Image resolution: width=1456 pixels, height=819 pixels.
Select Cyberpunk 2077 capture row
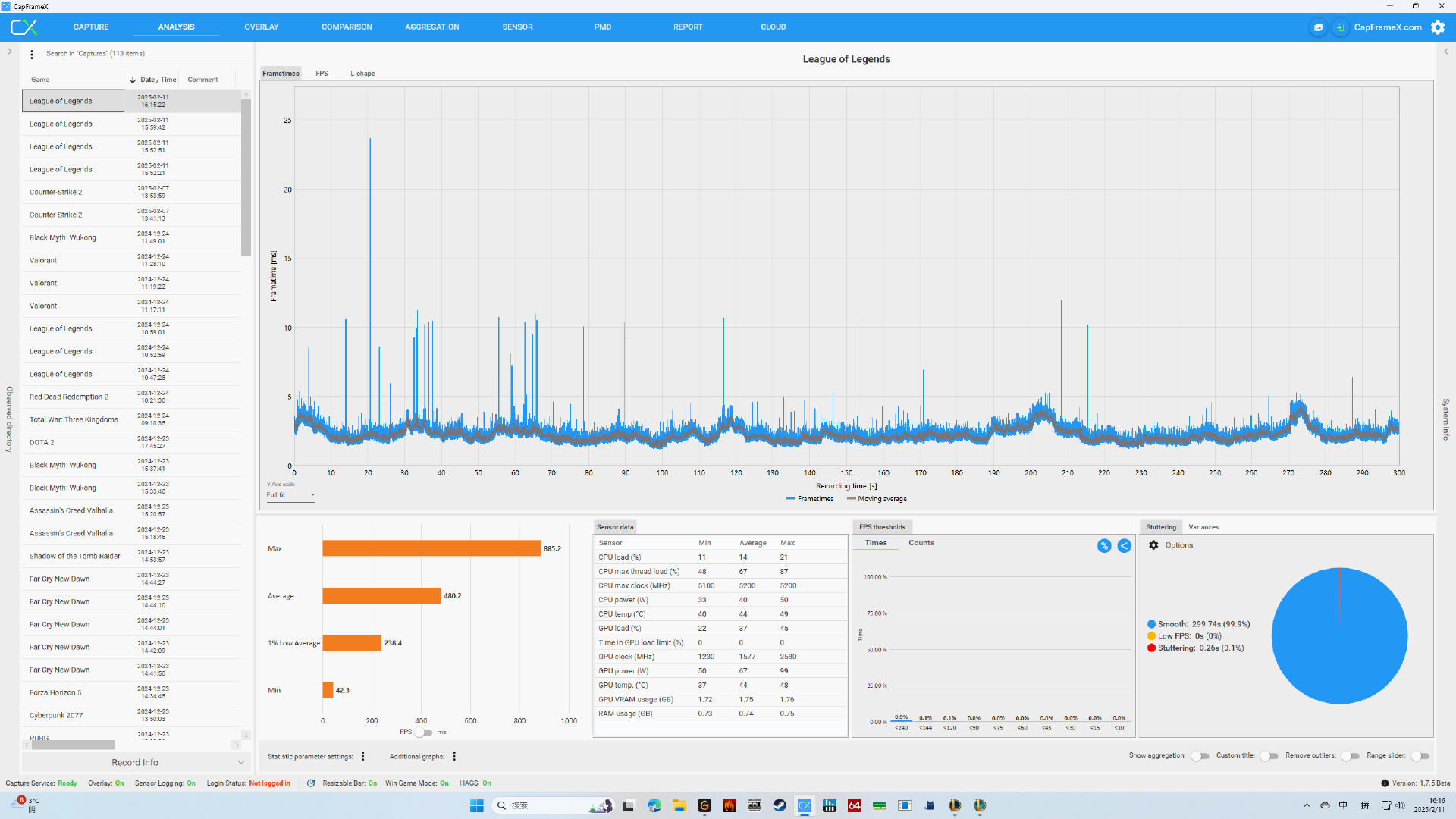pyautogui.click(x=131, y=715)
